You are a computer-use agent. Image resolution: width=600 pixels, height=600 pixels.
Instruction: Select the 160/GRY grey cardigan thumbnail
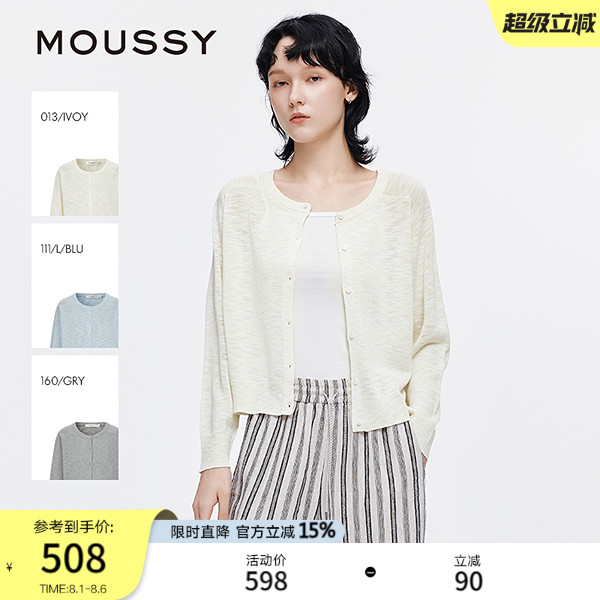pyautogui.click(x=75, y=418)
